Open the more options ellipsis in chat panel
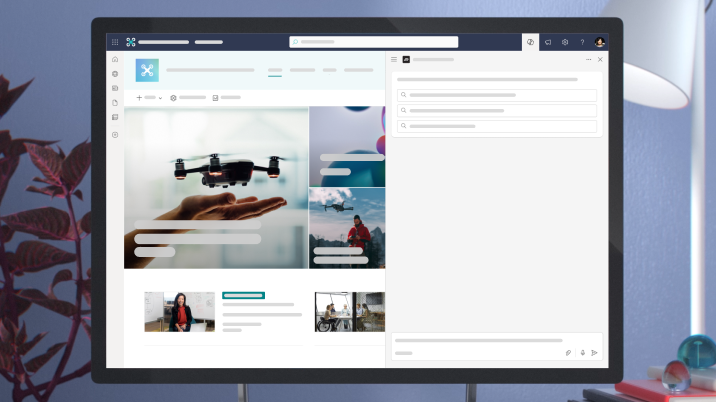The height and width of the screenshot is (402, 716). pyautogui.click(x=588, y=60)
